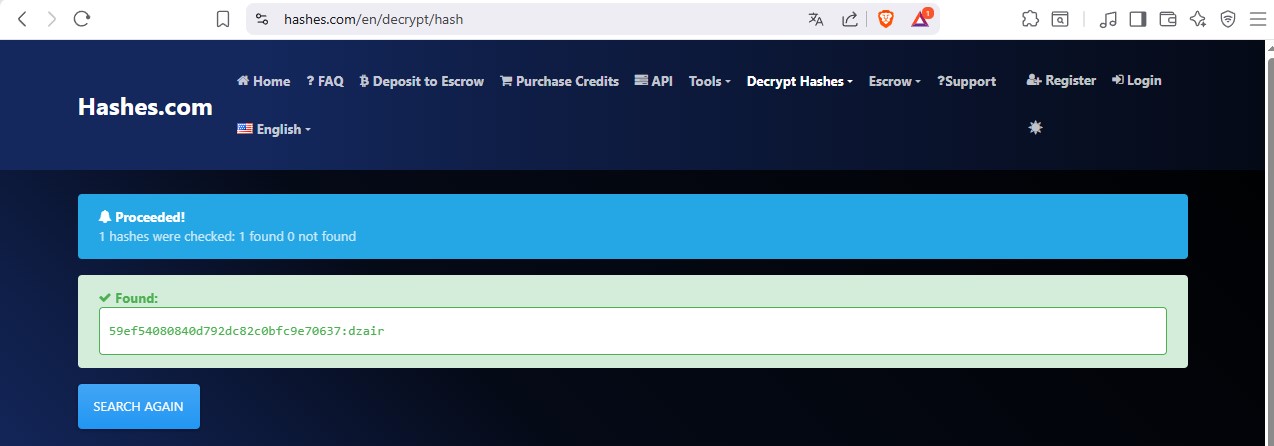
Task: Open the English language dropdown
Action: tap(274, 129)
